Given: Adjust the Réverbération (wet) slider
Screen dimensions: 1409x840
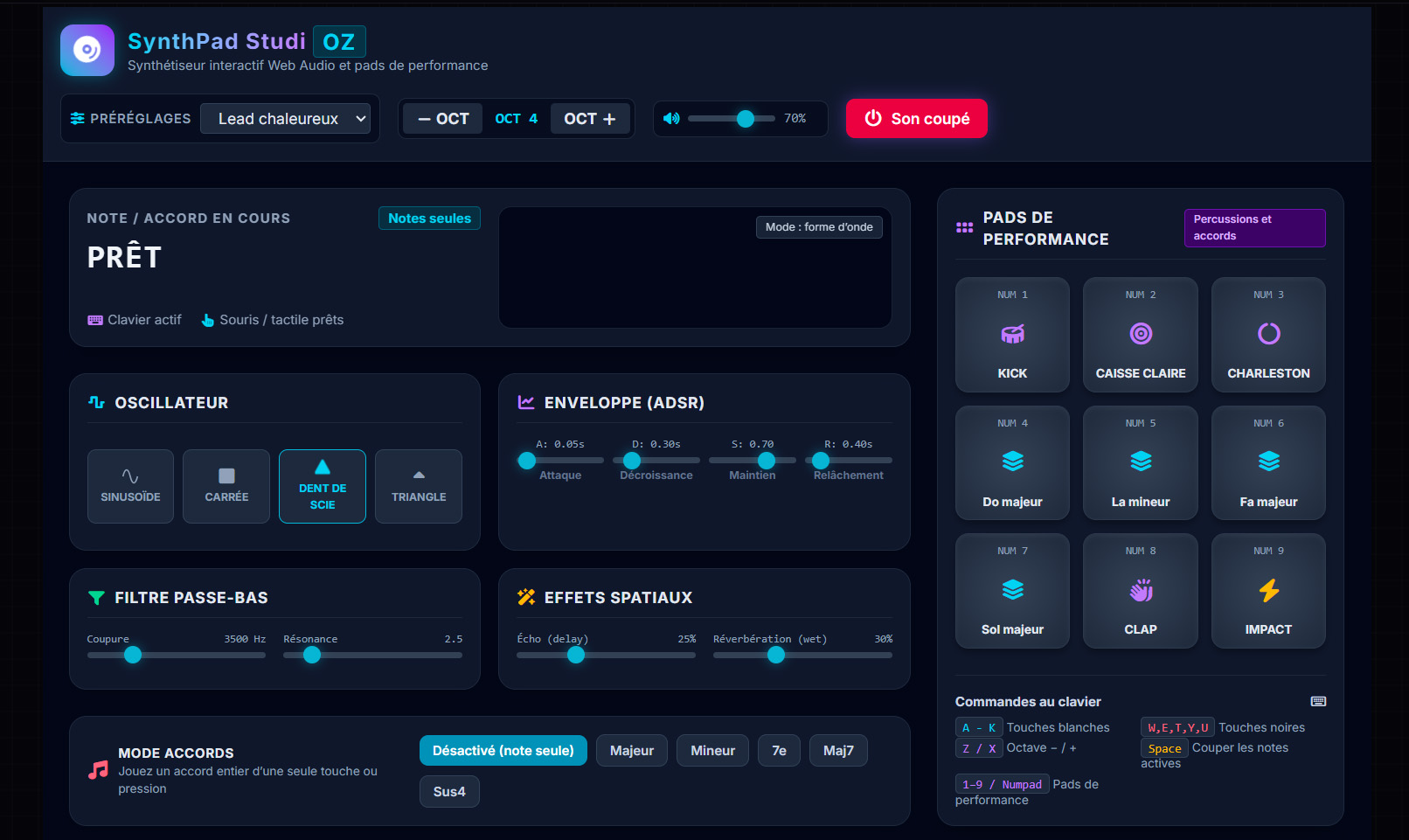Looking at the screenshot, I should click(802, 655).
